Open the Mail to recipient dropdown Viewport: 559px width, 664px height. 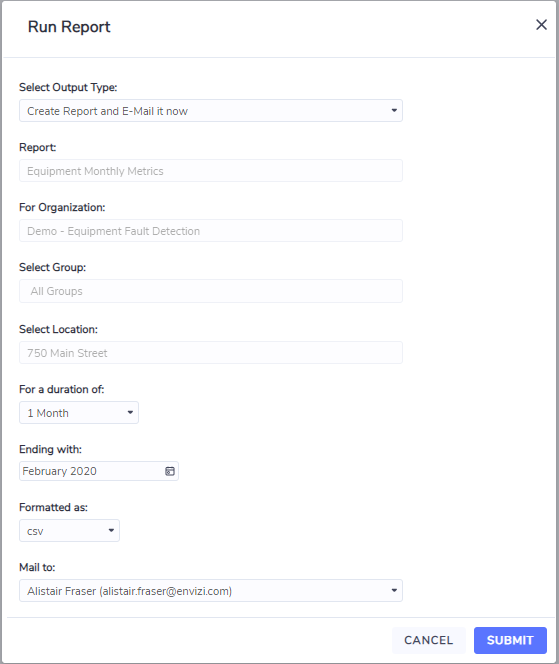pyautogui.click(x=210, y=591)
